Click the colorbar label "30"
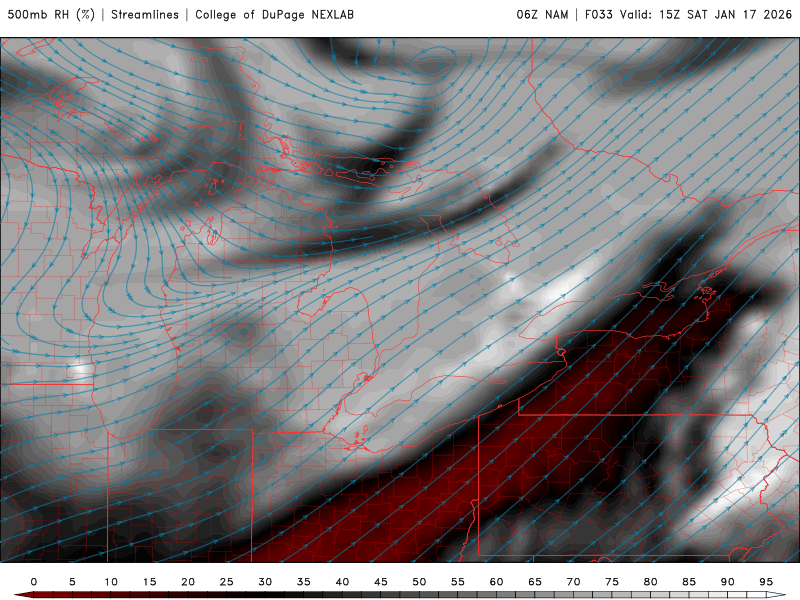Viewport: 800px width, 600px height. 265,582
